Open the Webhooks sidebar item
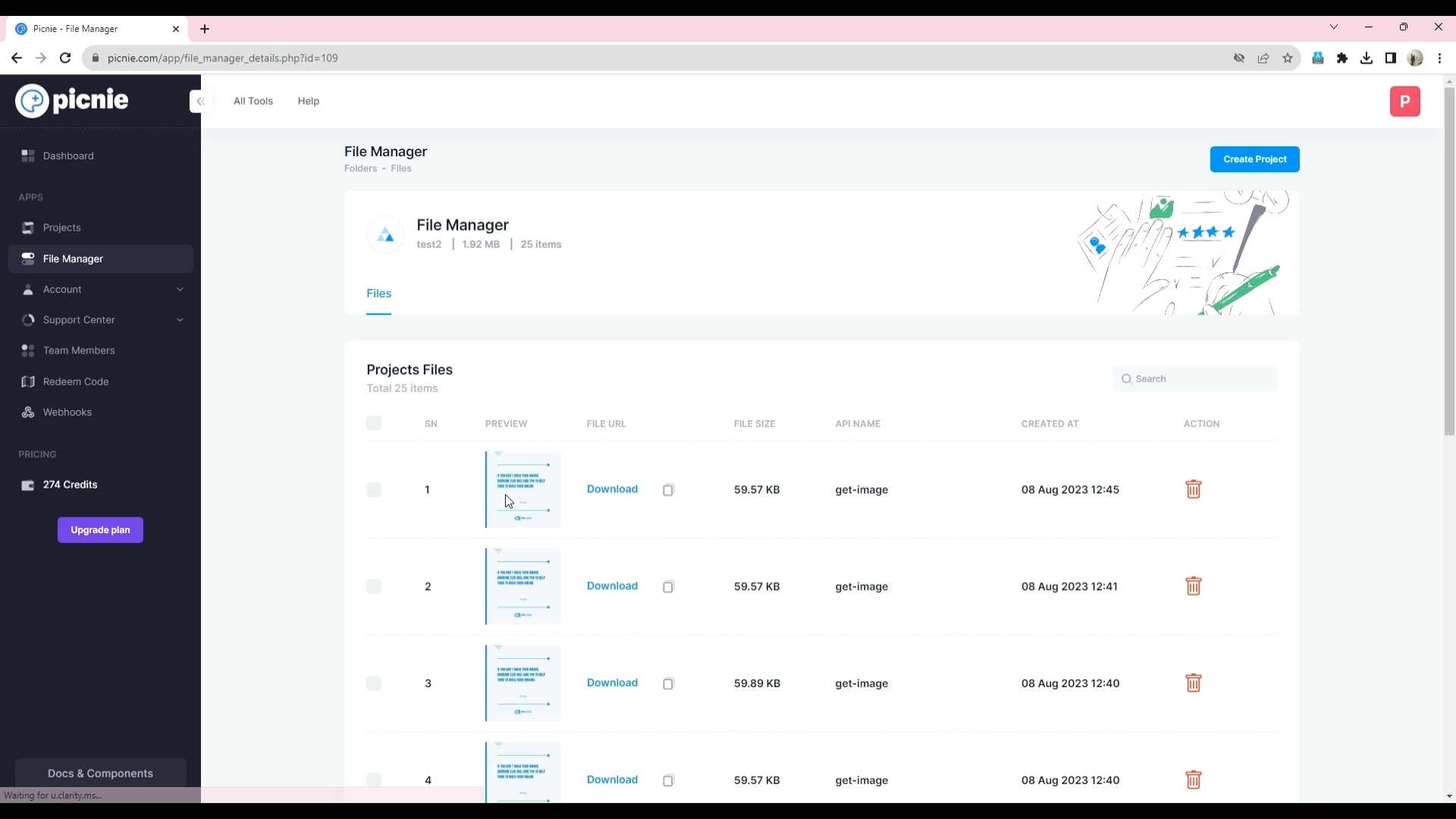The height and width of the screenshot is (819, 1456). [x=67, y=413]
